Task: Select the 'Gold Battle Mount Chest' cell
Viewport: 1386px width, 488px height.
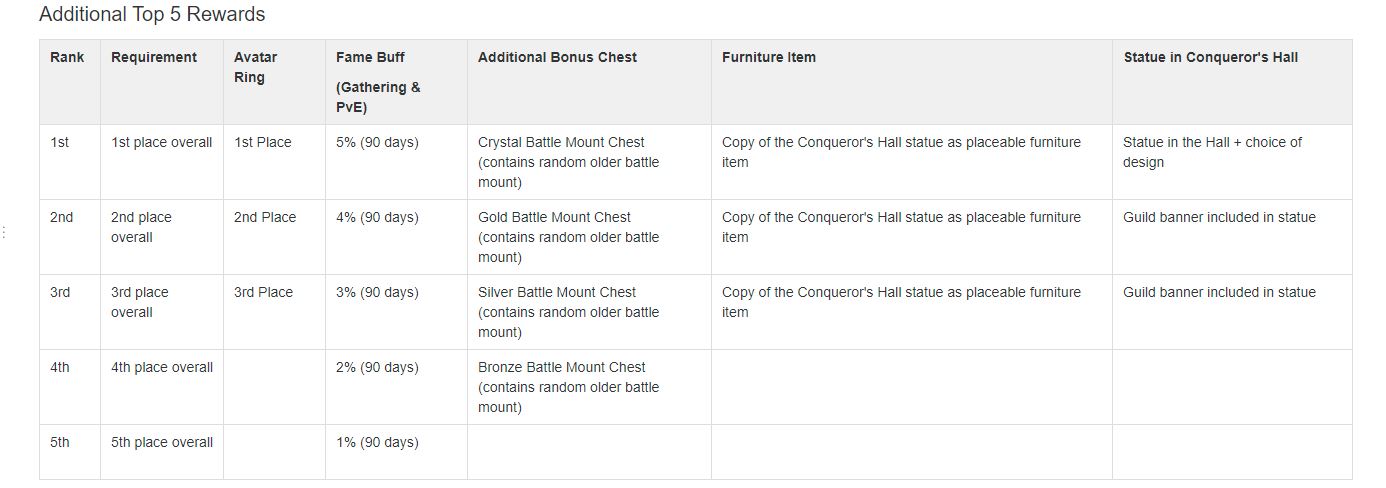Action: pos(589,237)
